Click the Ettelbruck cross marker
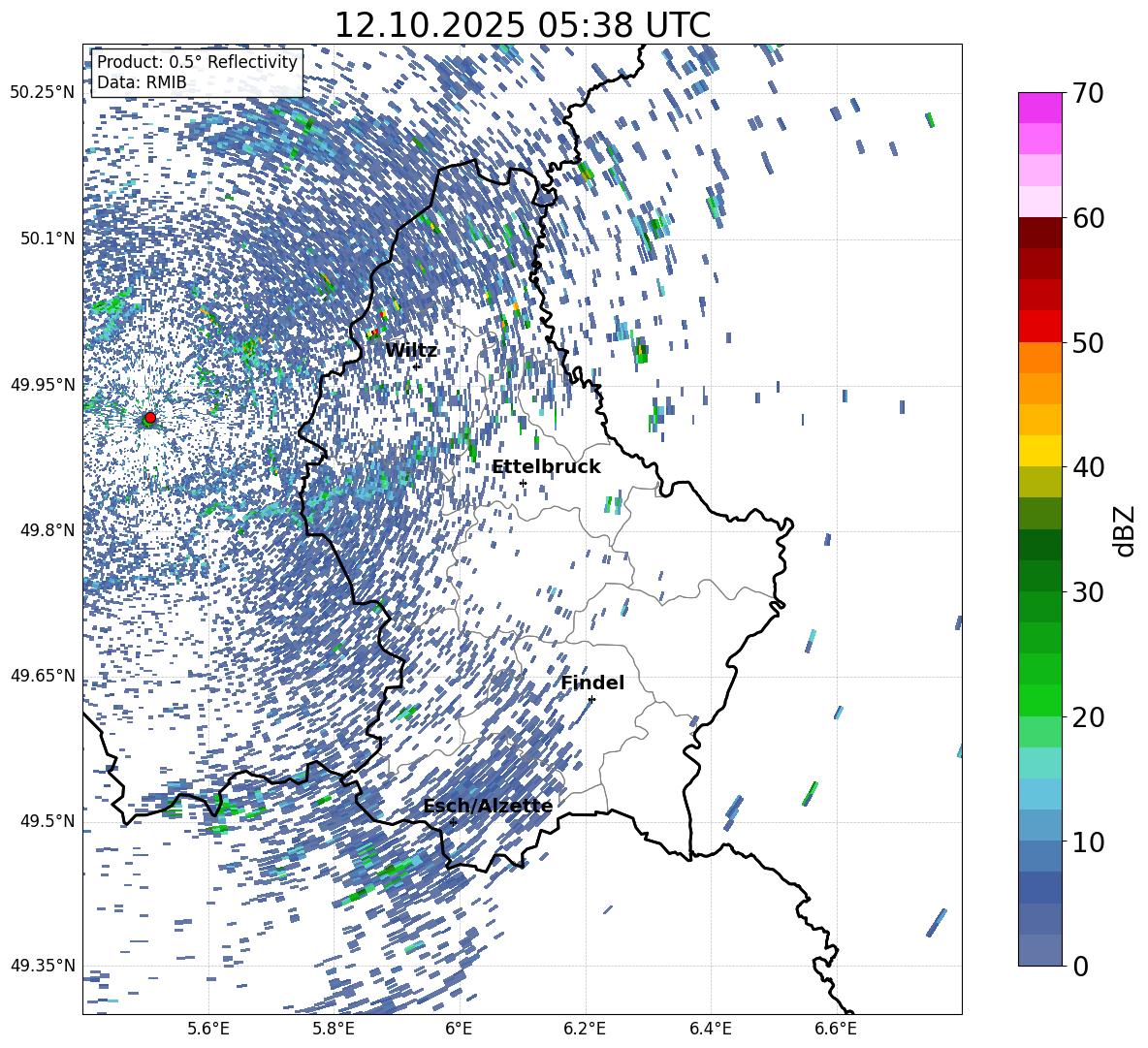The image size is (1148, 1048). (x=523, y=483)
